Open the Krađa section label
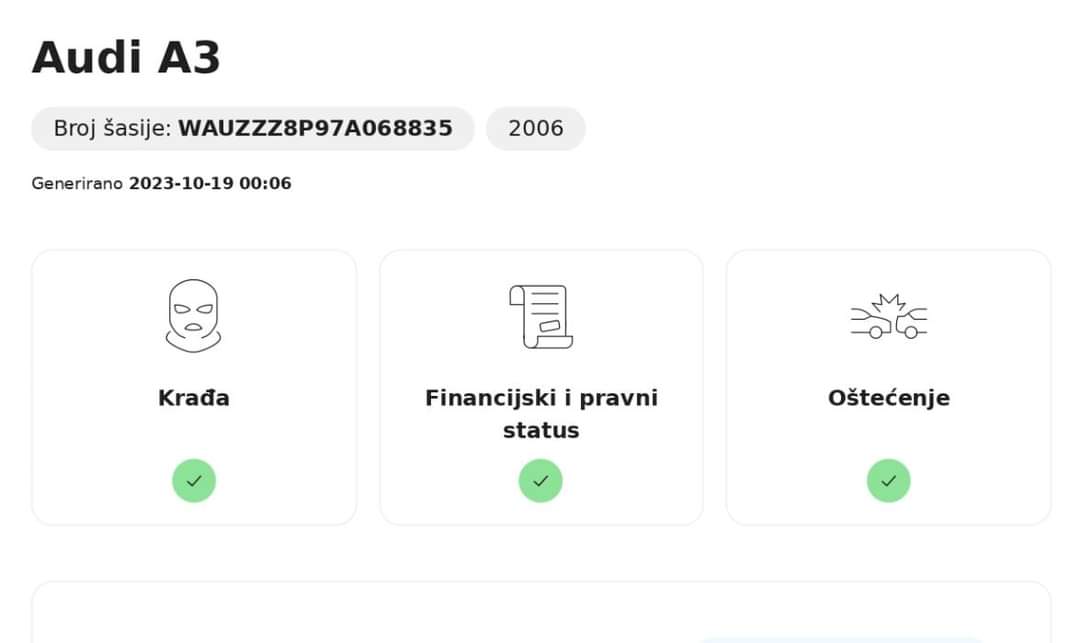1080x643 pixels. point(194,398)
